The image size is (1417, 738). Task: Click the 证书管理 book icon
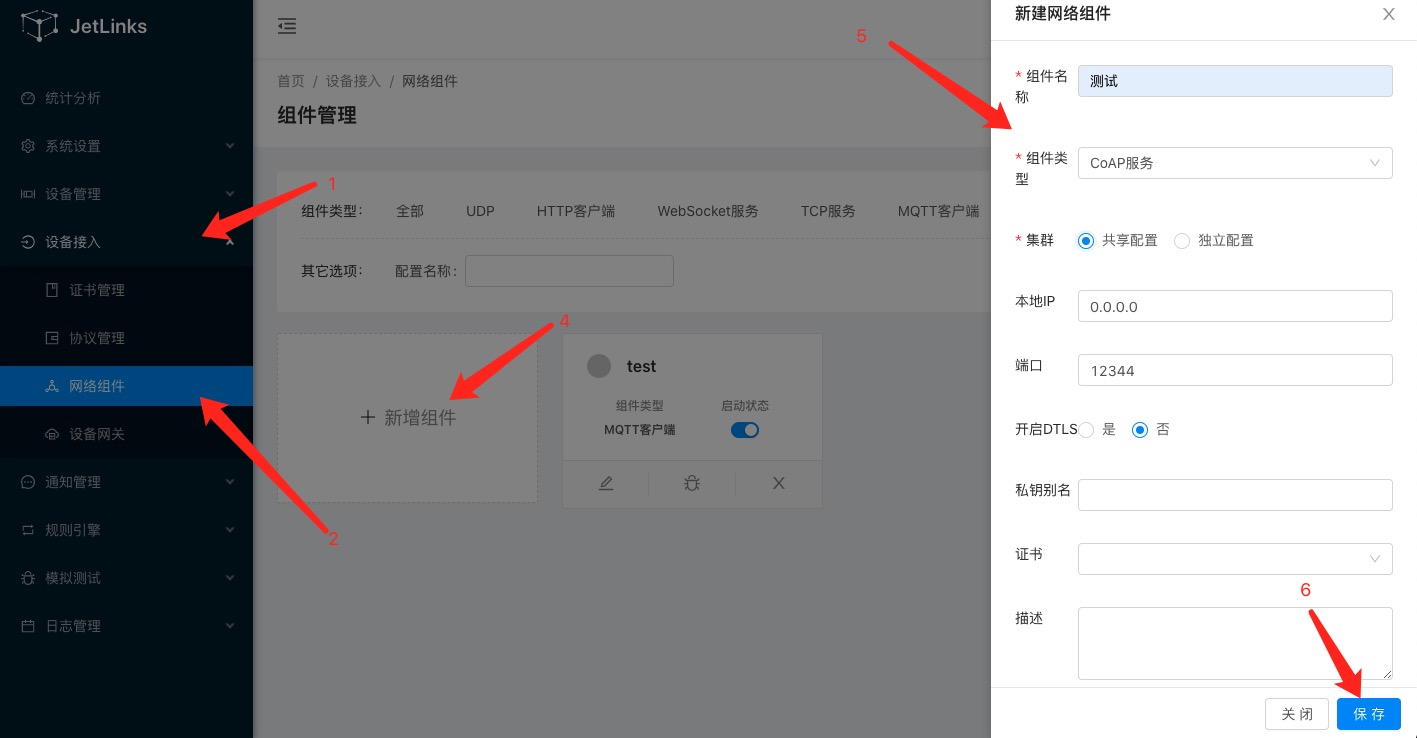point(52,290)
